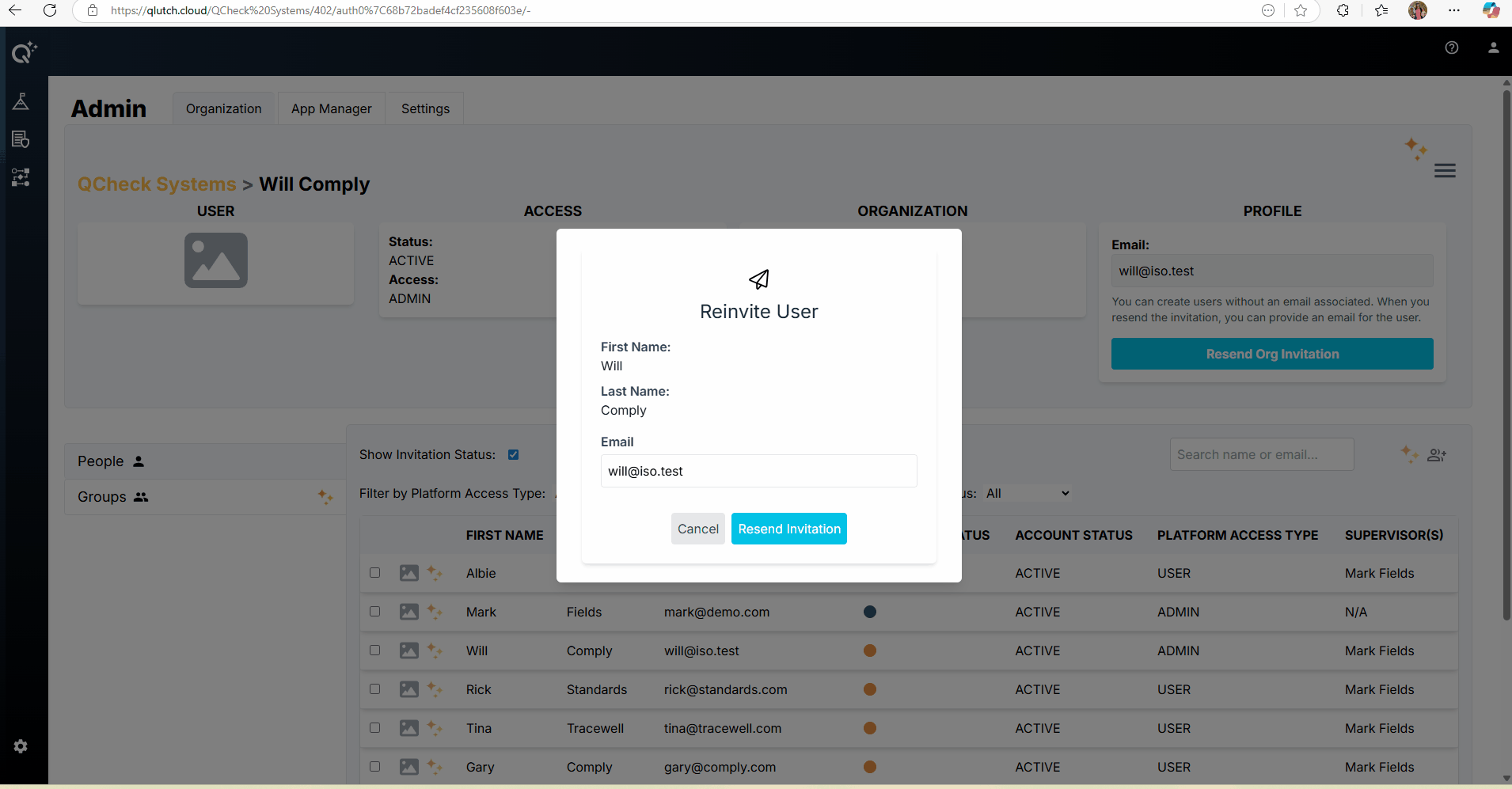Click the Email field in dialog
This screenshot has height=789, width=1512.
pos(758,472)
